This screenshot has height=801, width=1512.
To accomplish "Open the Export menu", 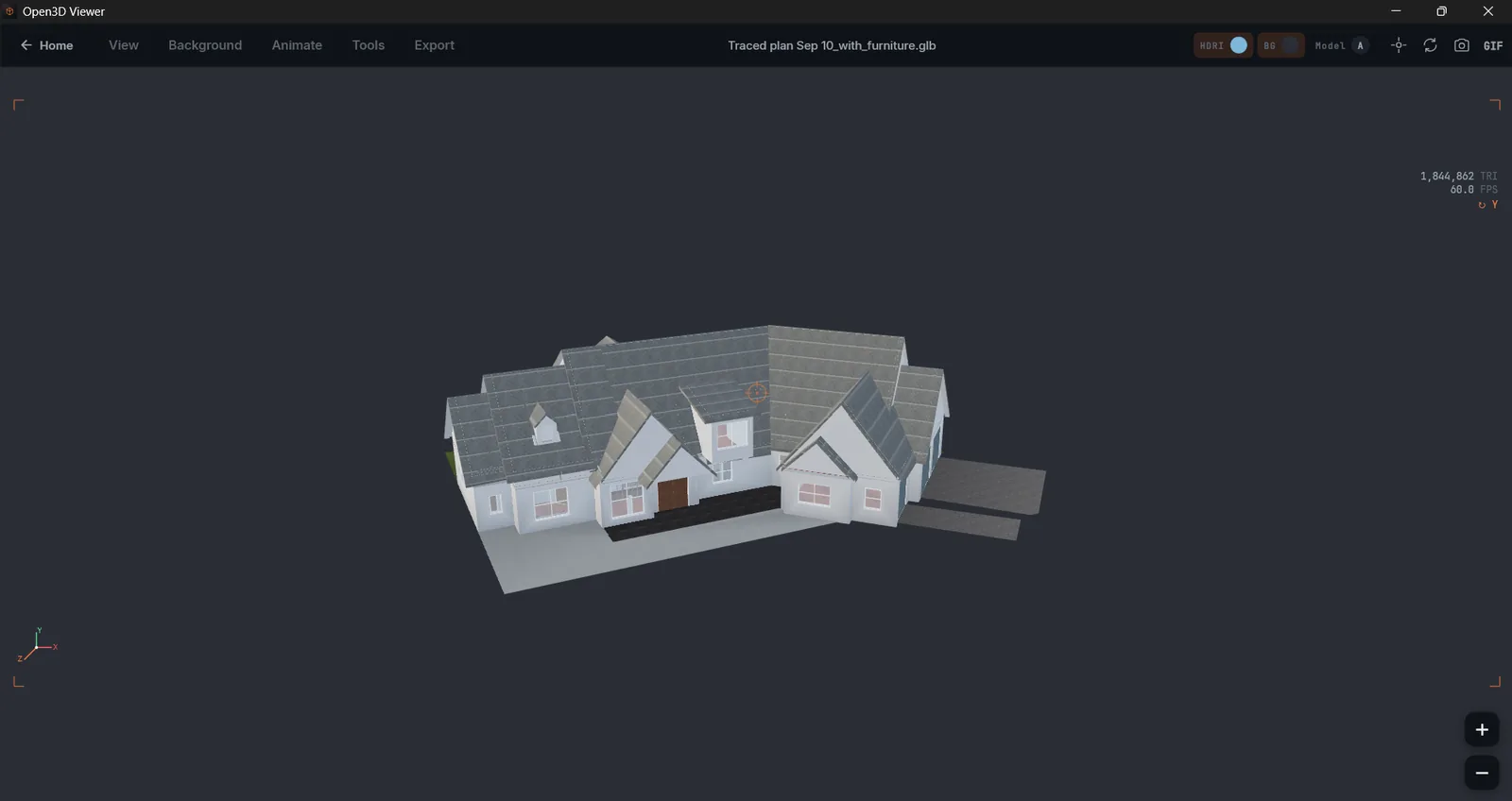I will point(434,45).
